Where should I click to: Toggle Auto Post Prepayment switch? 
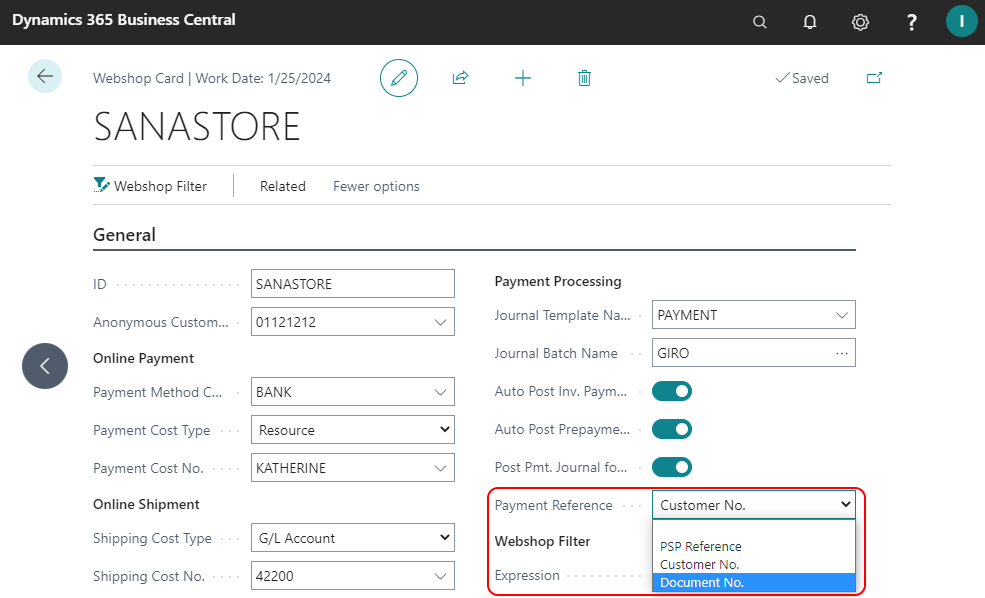point(672,430)
